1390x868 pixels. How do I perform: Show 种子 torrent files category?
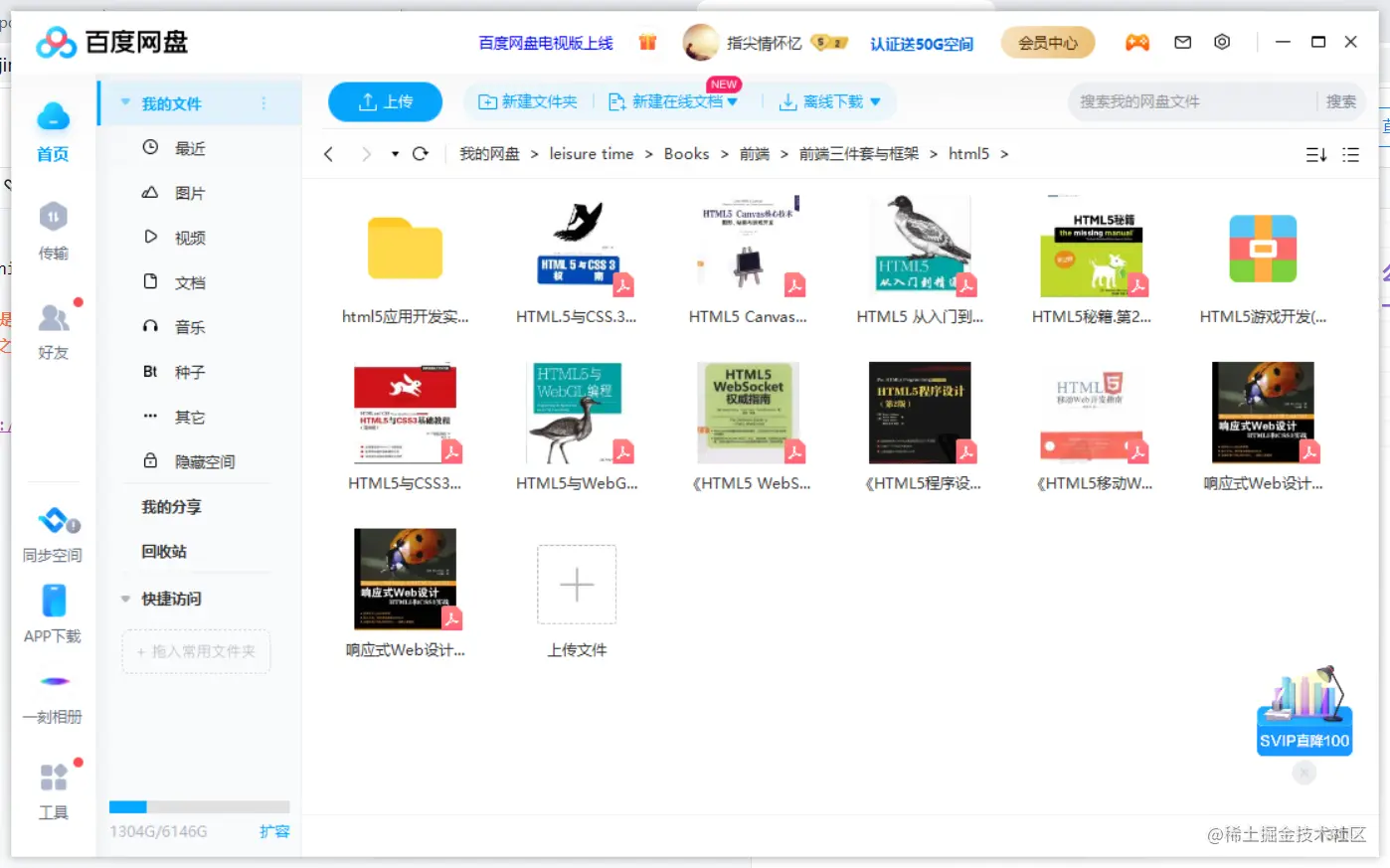coord(189,372)
